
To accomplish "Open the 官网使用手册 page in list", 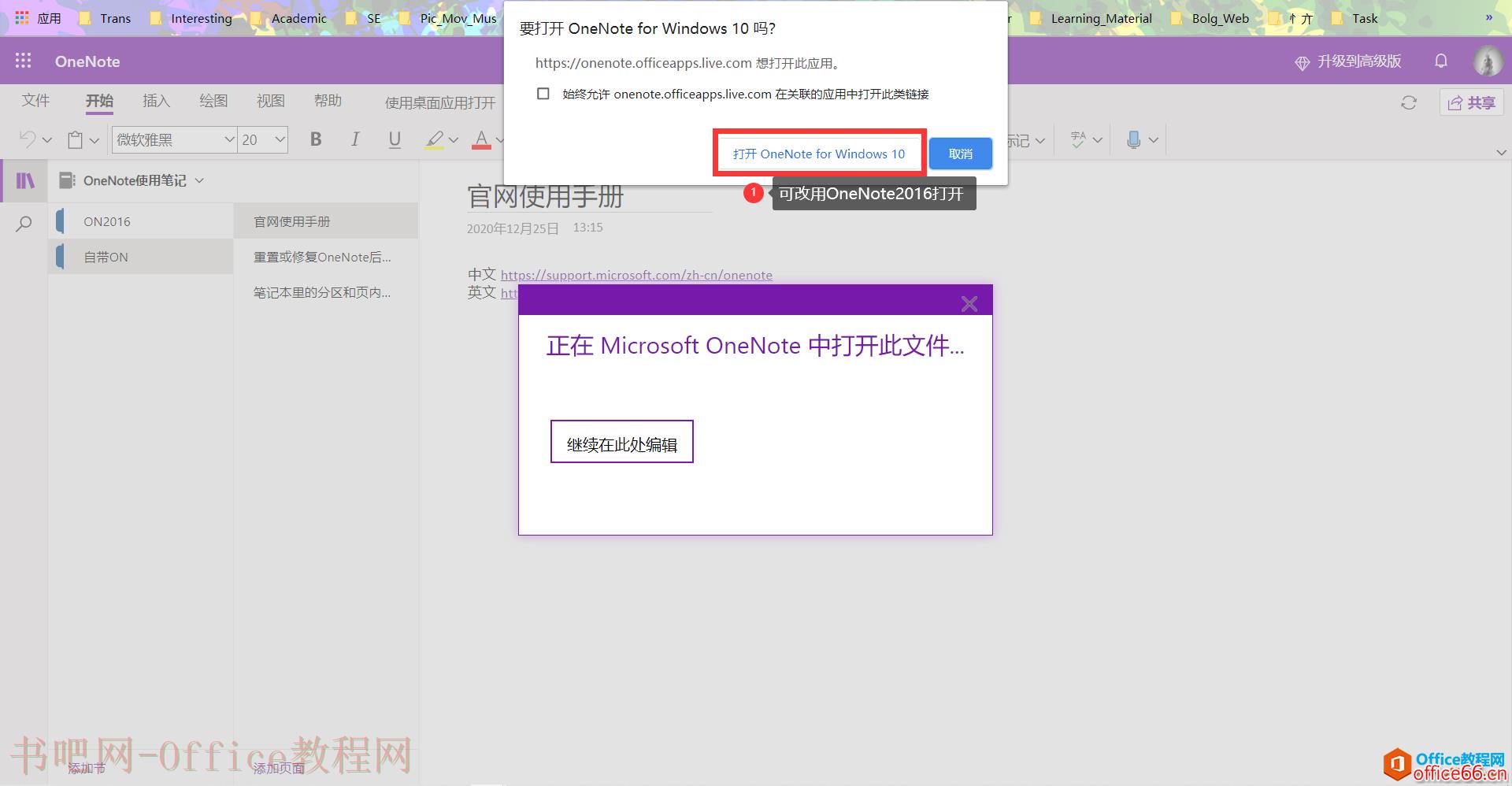I will 326,221.
